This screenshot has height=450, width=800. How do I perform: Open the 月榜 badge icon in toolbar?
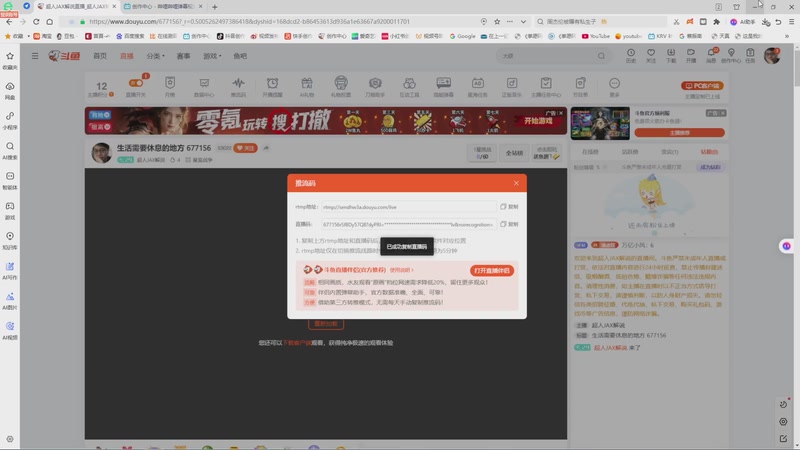click(x=170, y=87)
